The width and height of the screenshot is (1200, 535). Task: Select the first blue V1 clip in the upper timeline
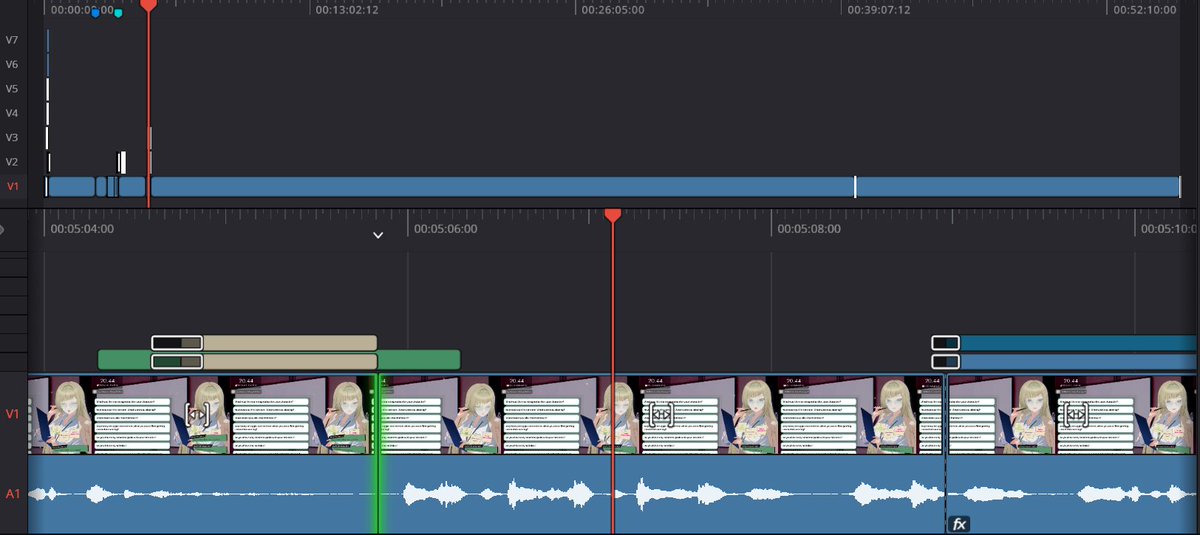71,186
